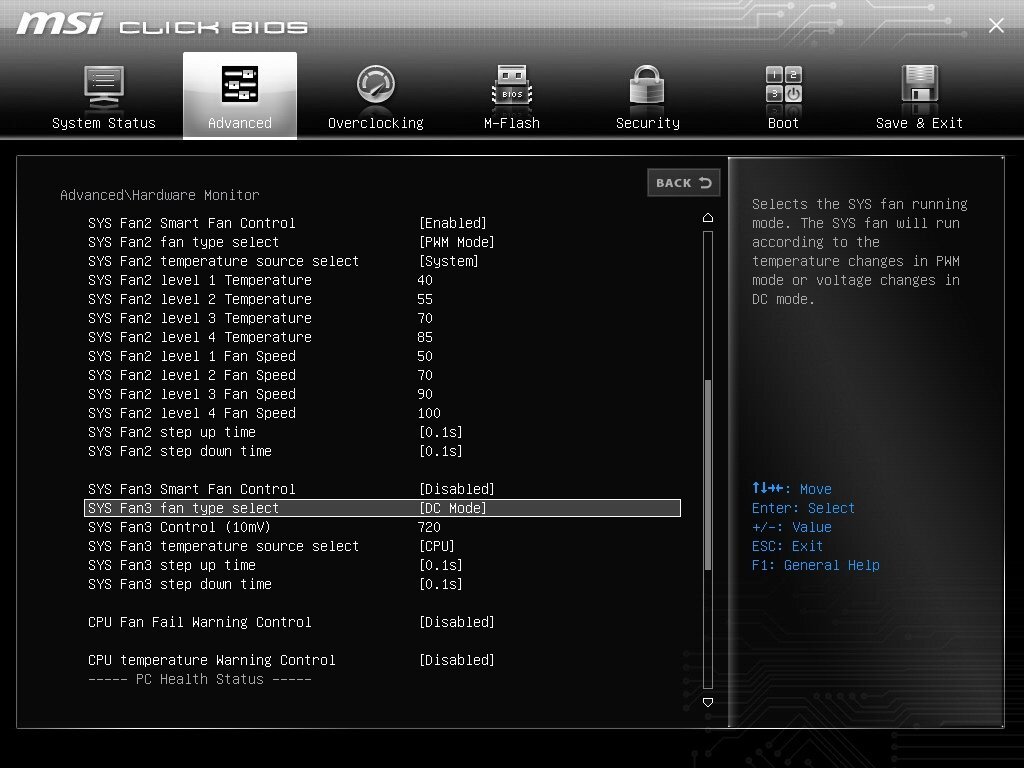Edit SYS Fan2 level 2 Temperature value 55
Viewport: 1024px width, 768px height.
425,299
